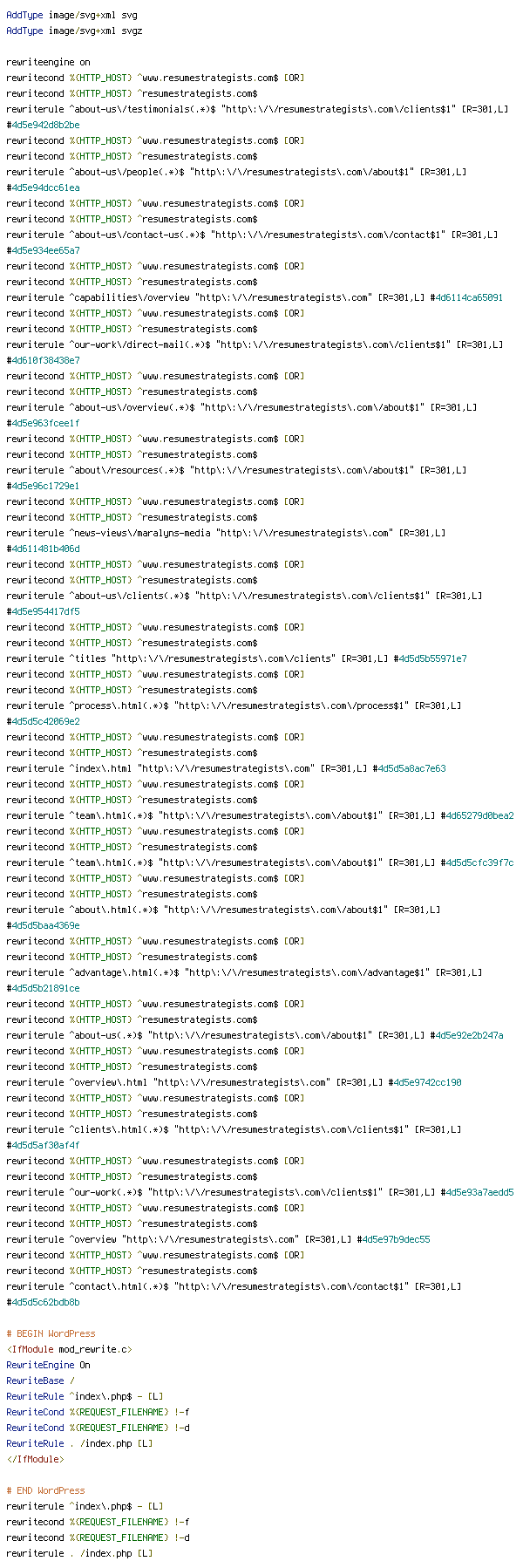Click the first AddType image/svg+xml svg line
Screen dimensions: 523x1568
coord(71,16)
